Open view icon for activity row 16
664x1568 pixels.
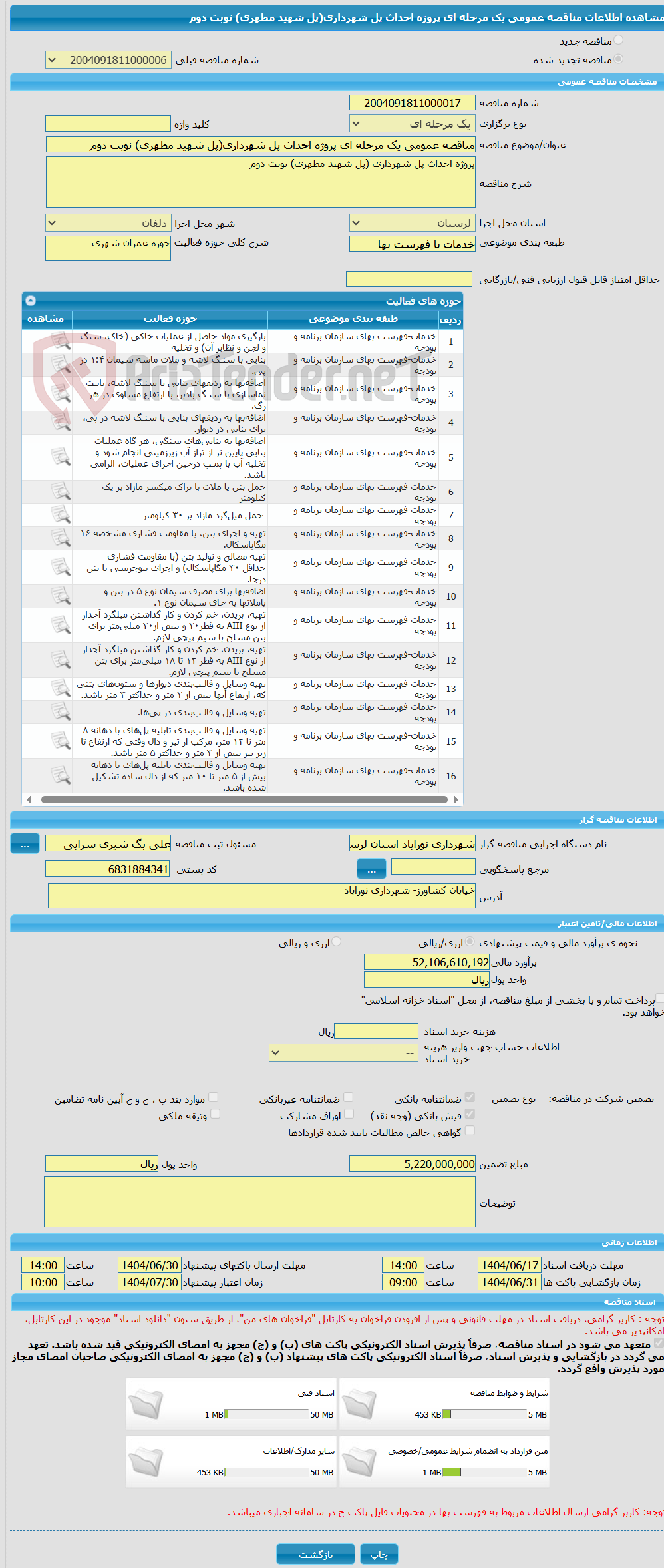61,775
